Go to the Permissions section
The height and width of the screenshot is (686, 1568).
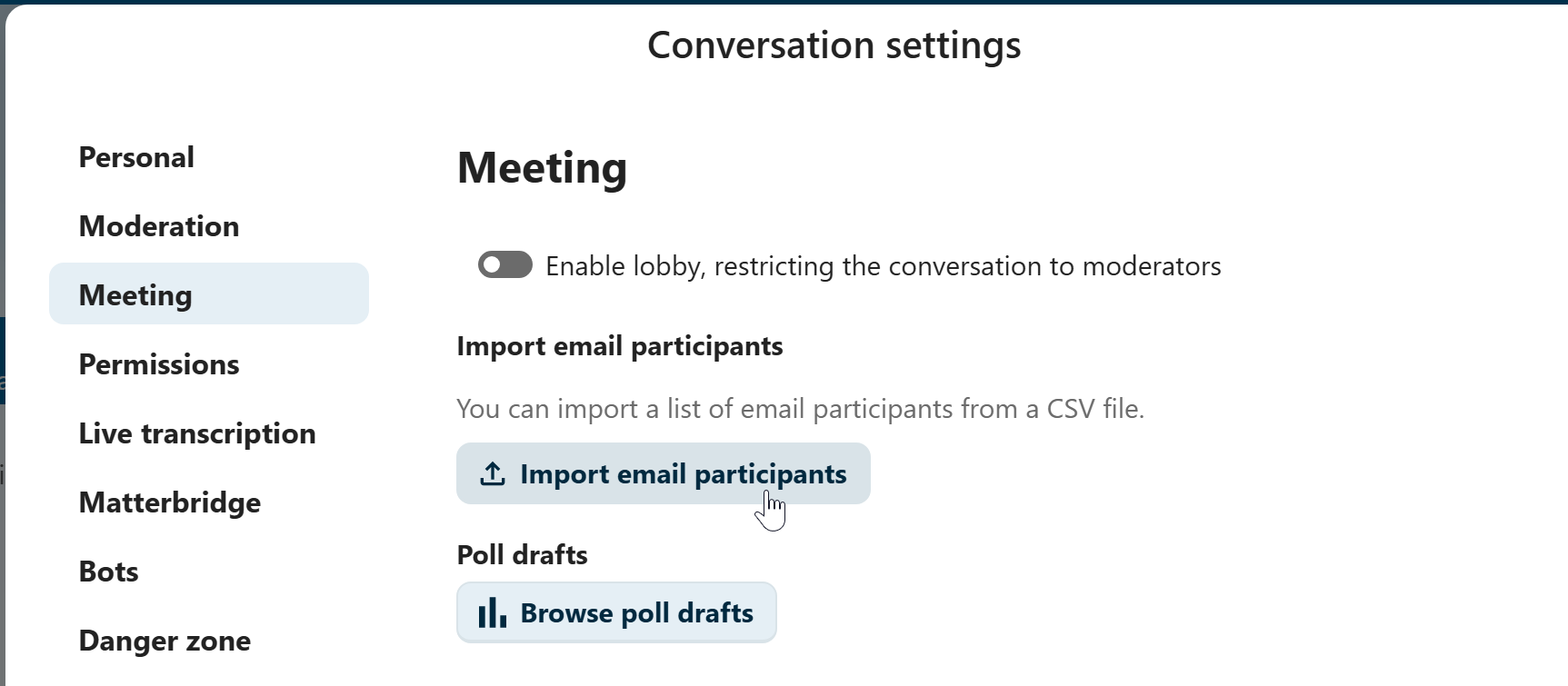tap(159, 364)
